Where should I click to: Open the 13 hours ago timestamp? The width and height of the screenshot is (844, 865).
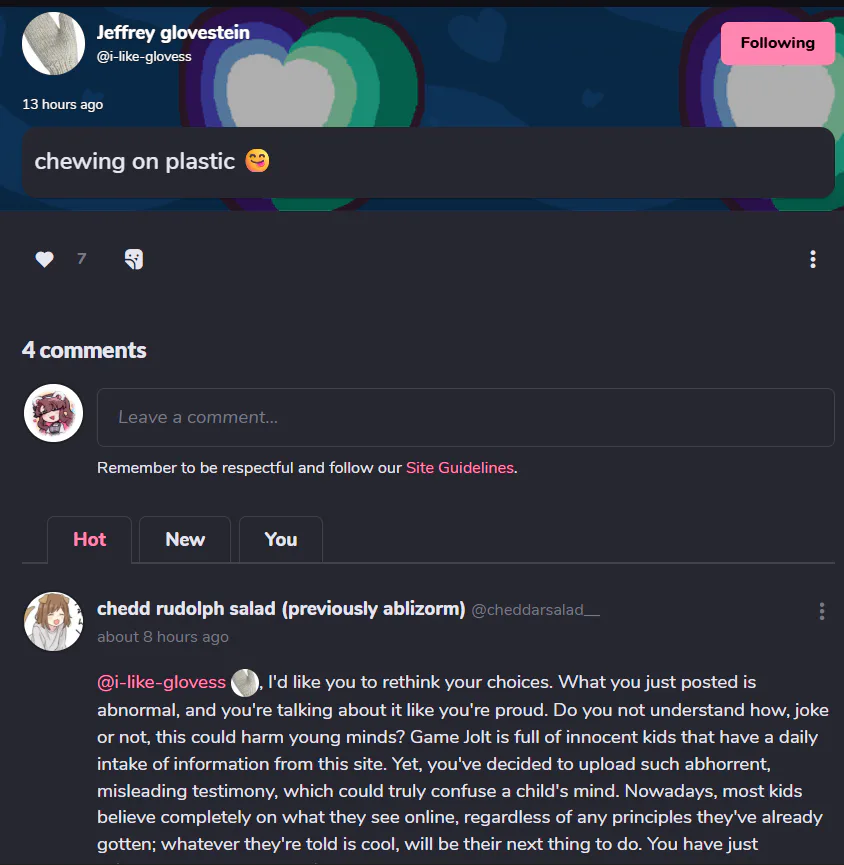click(63, 104)
